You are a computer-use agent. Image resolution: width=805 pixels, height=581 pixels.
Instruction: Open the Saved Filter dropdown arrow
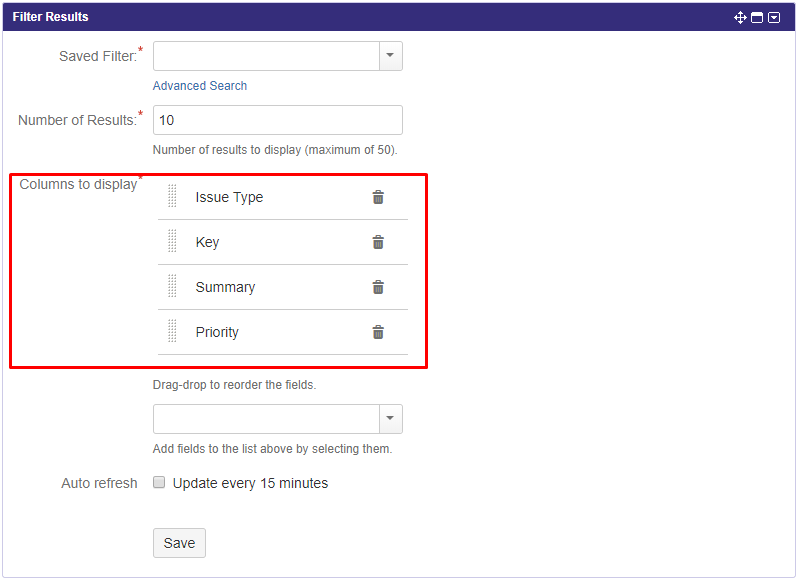pyautogui.click(x=391, y=55)
